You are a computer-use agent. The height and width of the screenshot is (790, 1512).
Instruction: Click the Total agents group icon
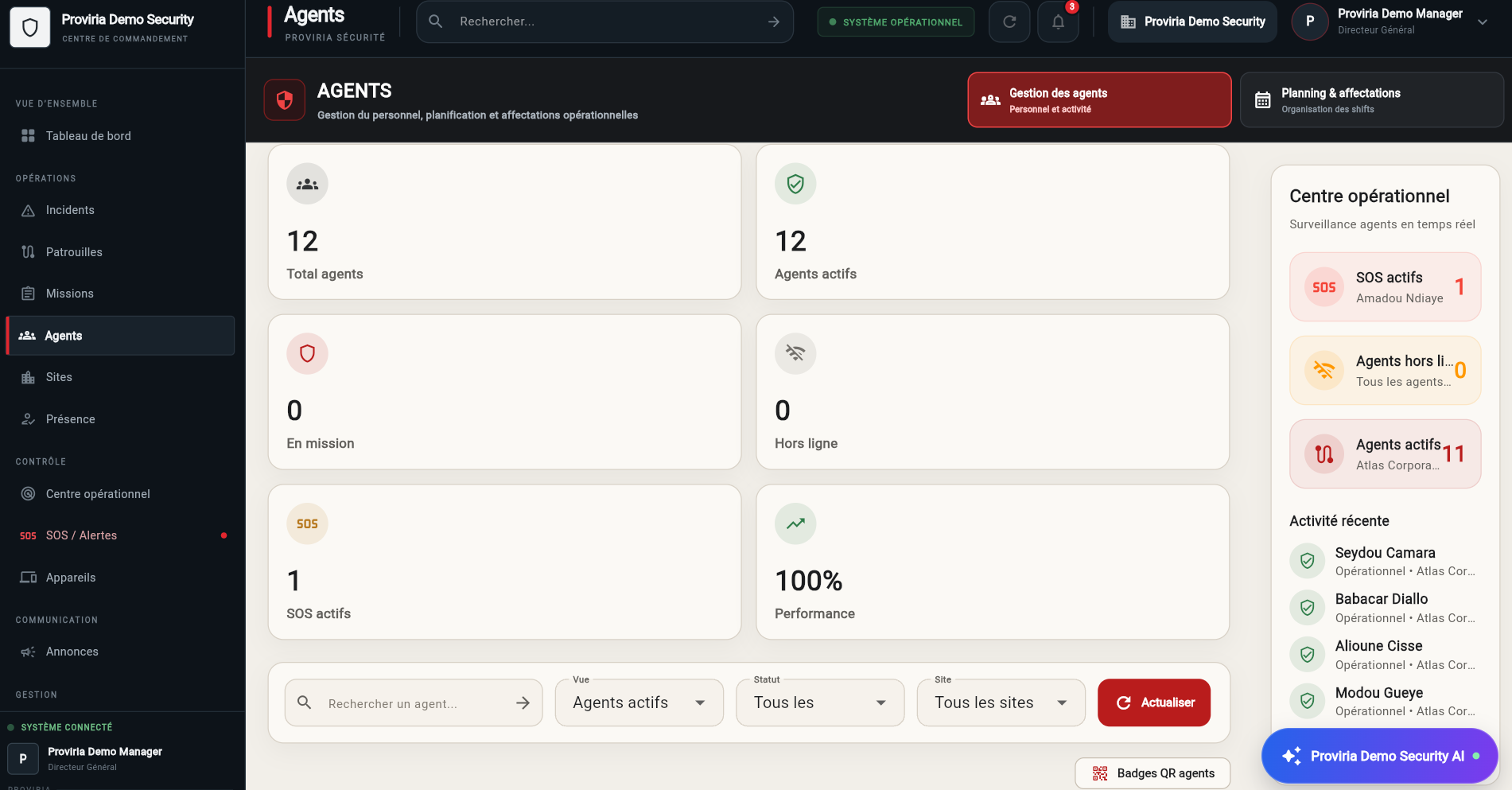307,184
